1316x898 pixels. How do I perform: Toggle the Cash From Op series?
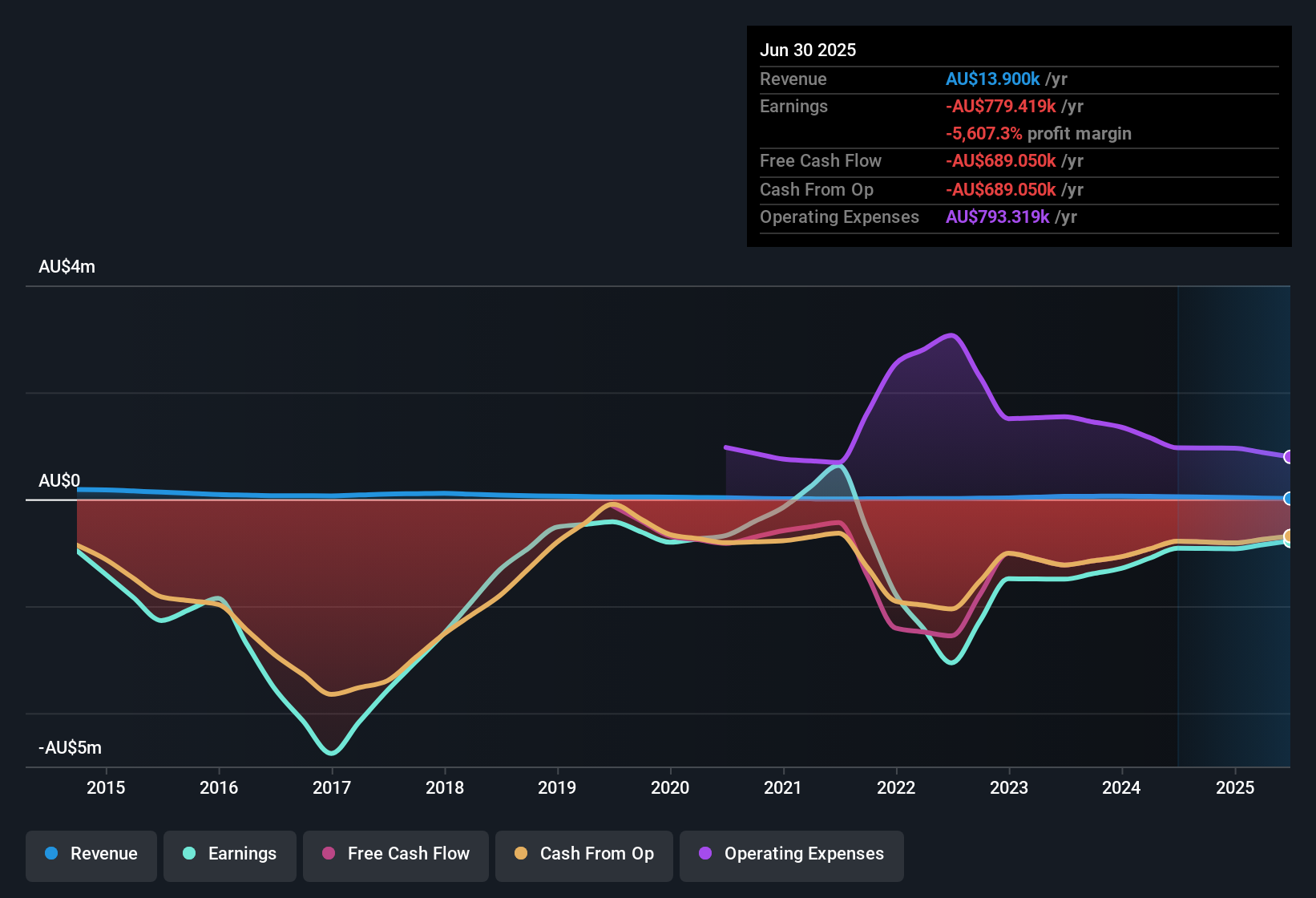[584, 854]
